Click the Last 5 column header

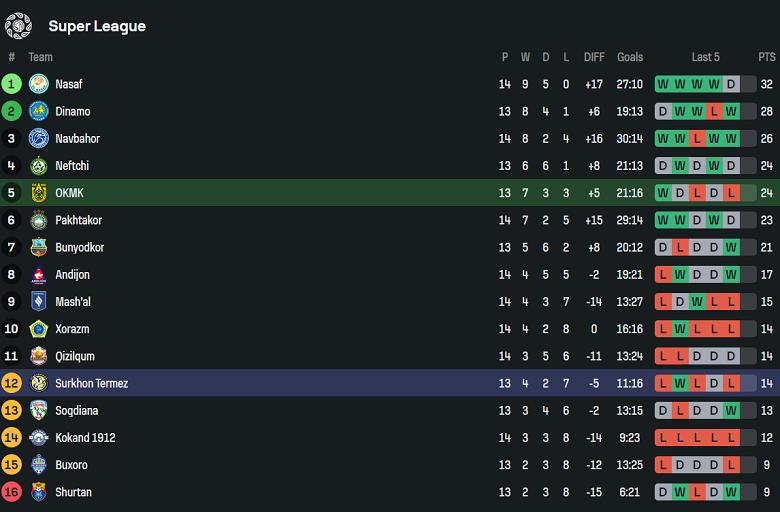click(x=705, y=57)
